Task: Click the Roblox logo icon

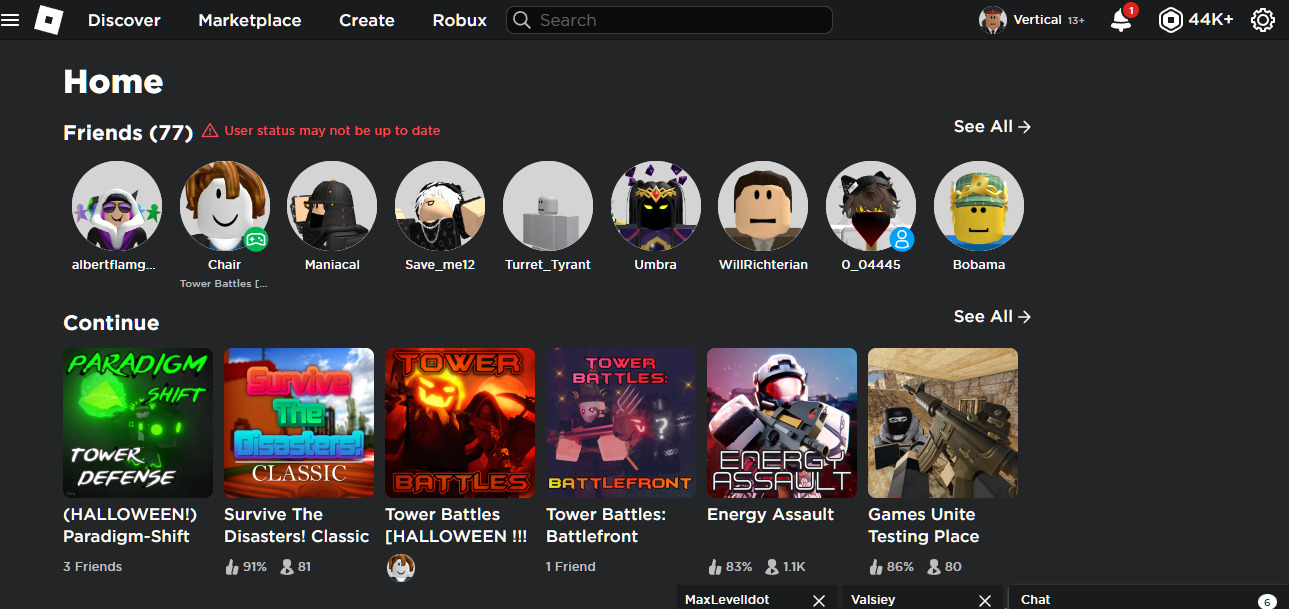Action: point(47,20)
